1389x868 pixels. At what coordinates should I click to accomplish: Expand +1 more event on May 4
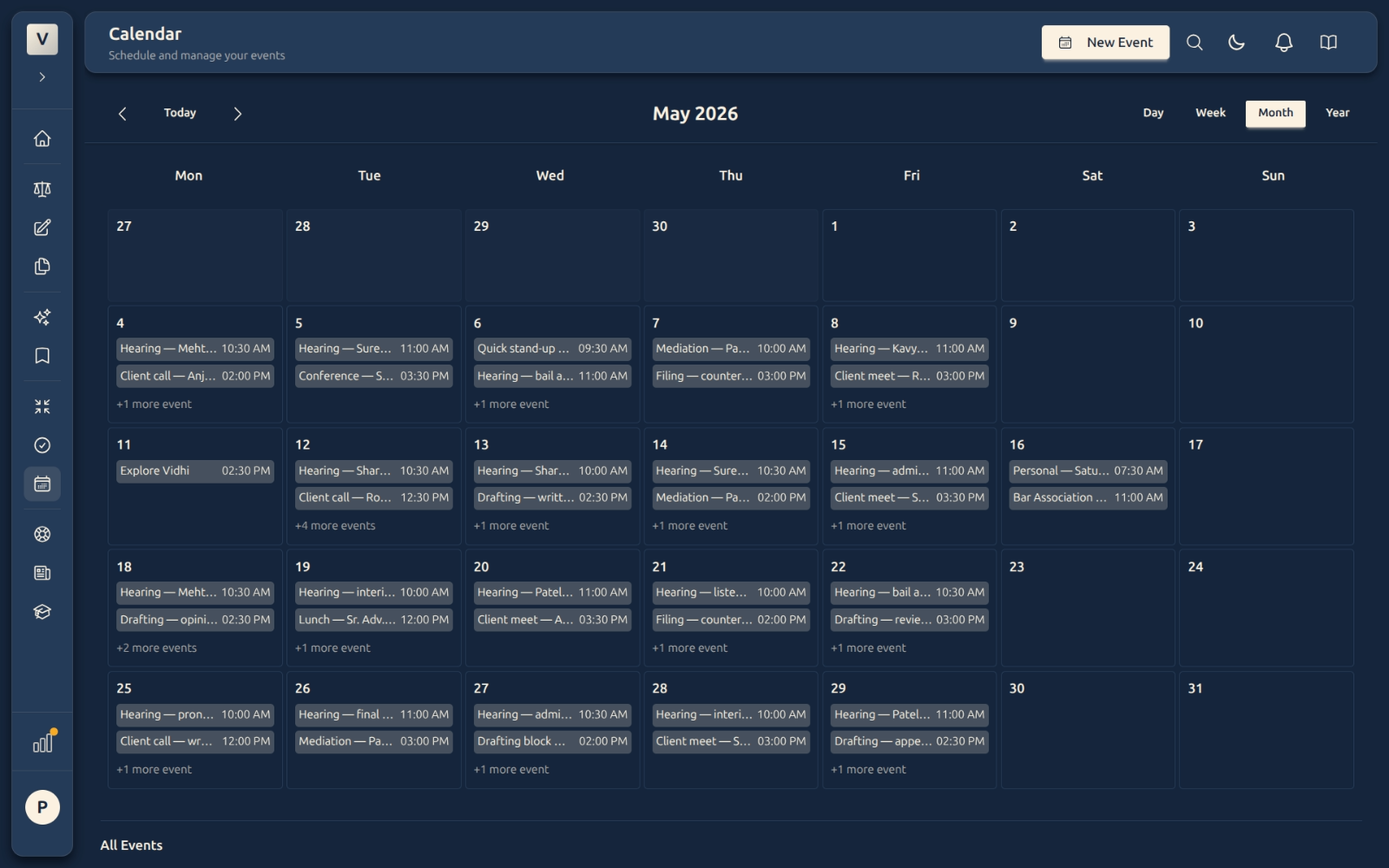click(x=155, y=404)
